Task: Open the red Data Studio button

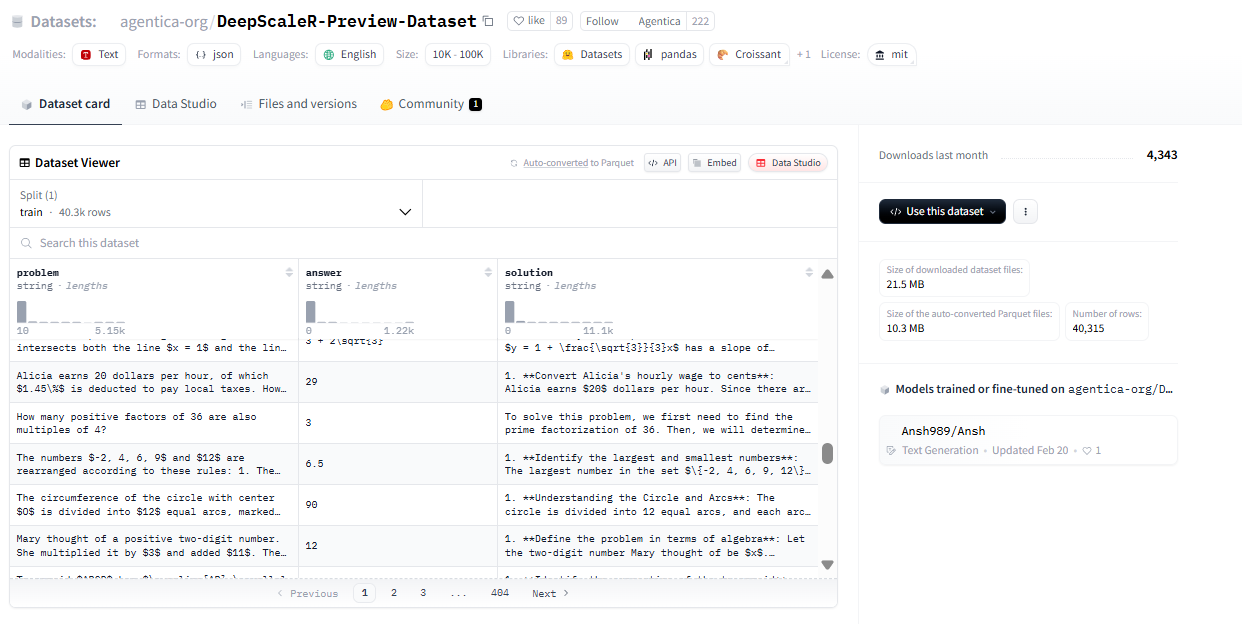Action: (x=788, y=163)
